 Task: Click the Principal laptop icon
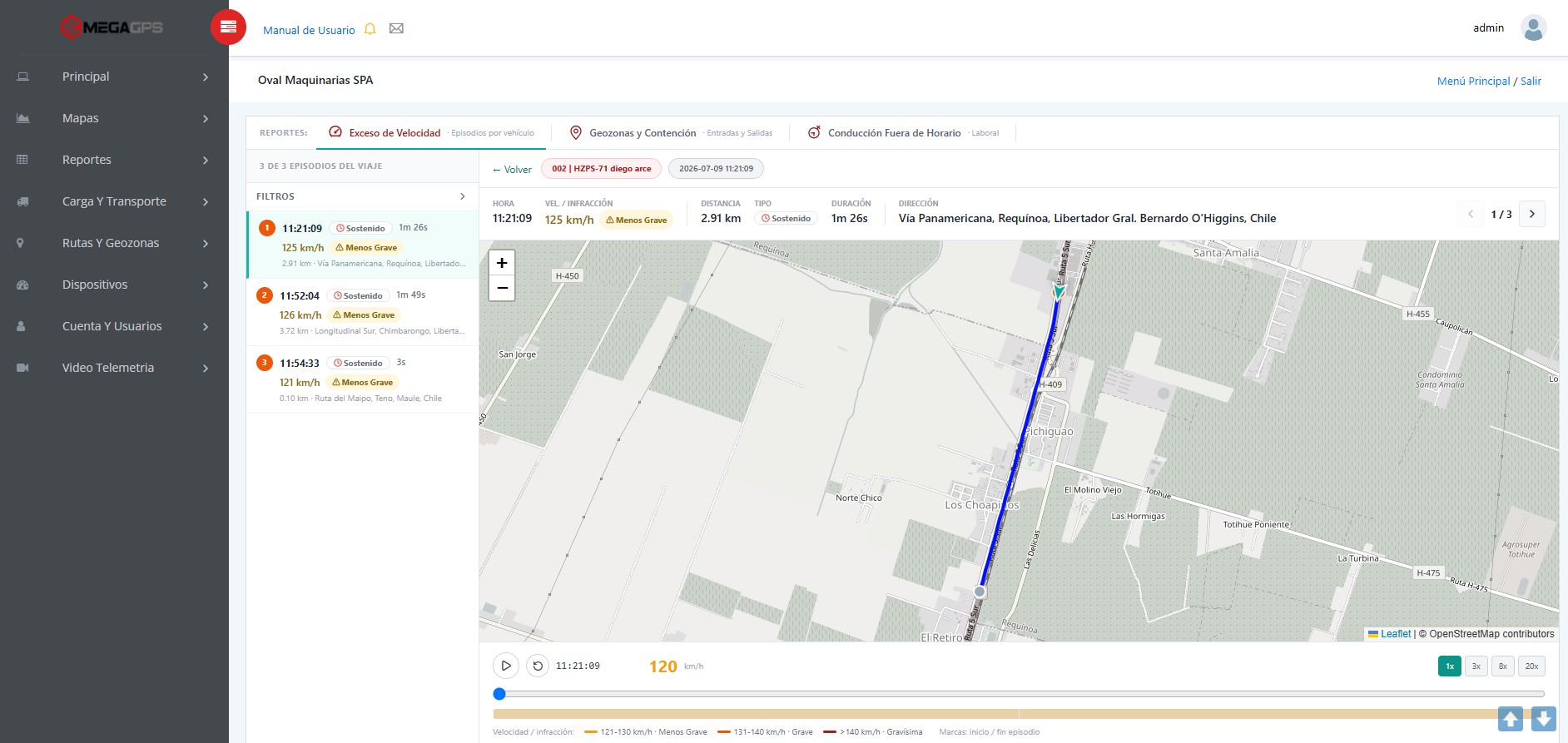pos(23,77)
